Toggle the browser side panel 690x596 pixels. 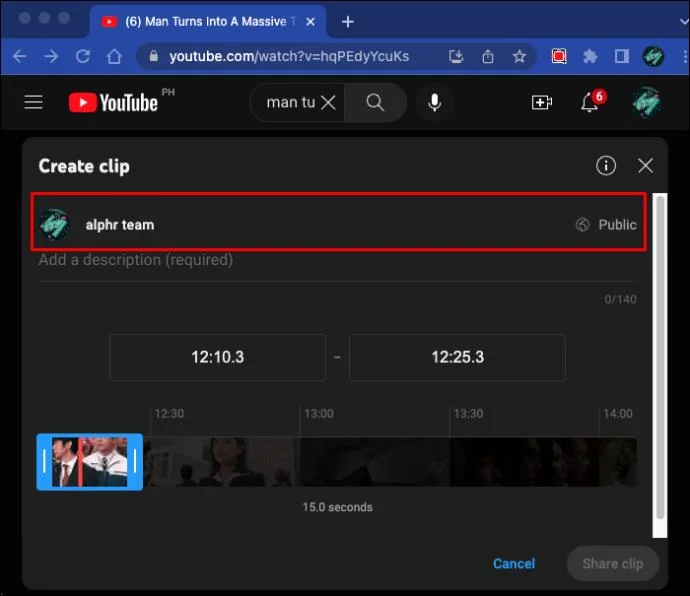[x=621, y=56]
